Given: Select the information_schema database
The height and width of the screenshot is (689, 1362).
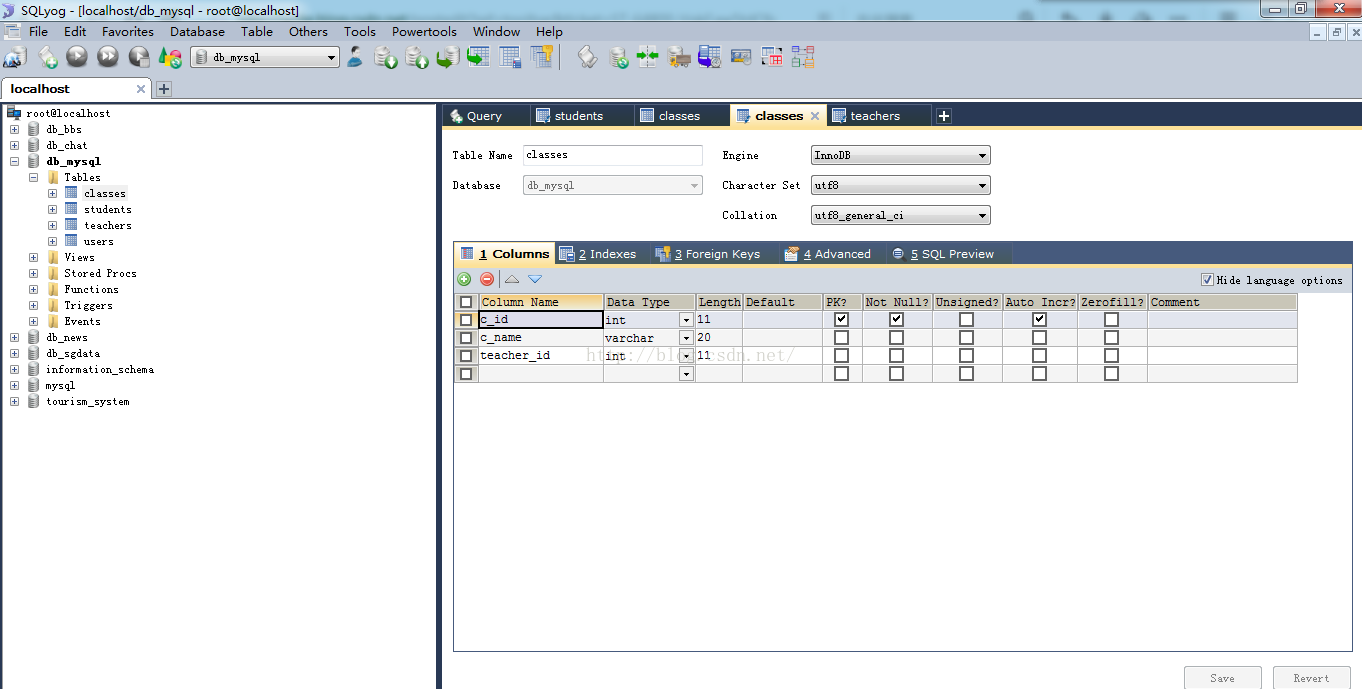Looking at the screenshot, I should pos(99,369).
